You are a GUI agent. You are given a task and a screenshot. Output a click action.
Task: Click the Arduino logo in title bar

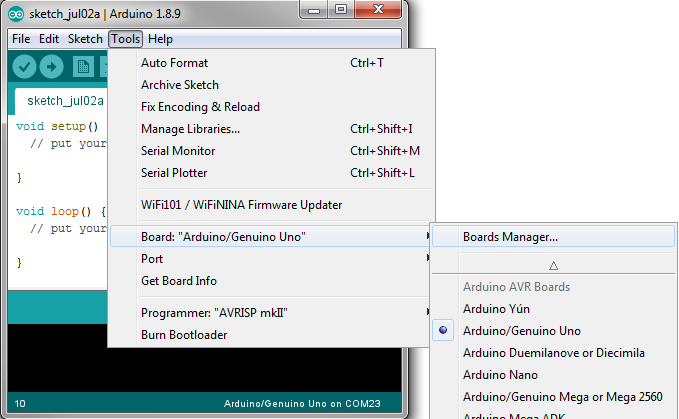pyautogui.click(x=16, y=14)
